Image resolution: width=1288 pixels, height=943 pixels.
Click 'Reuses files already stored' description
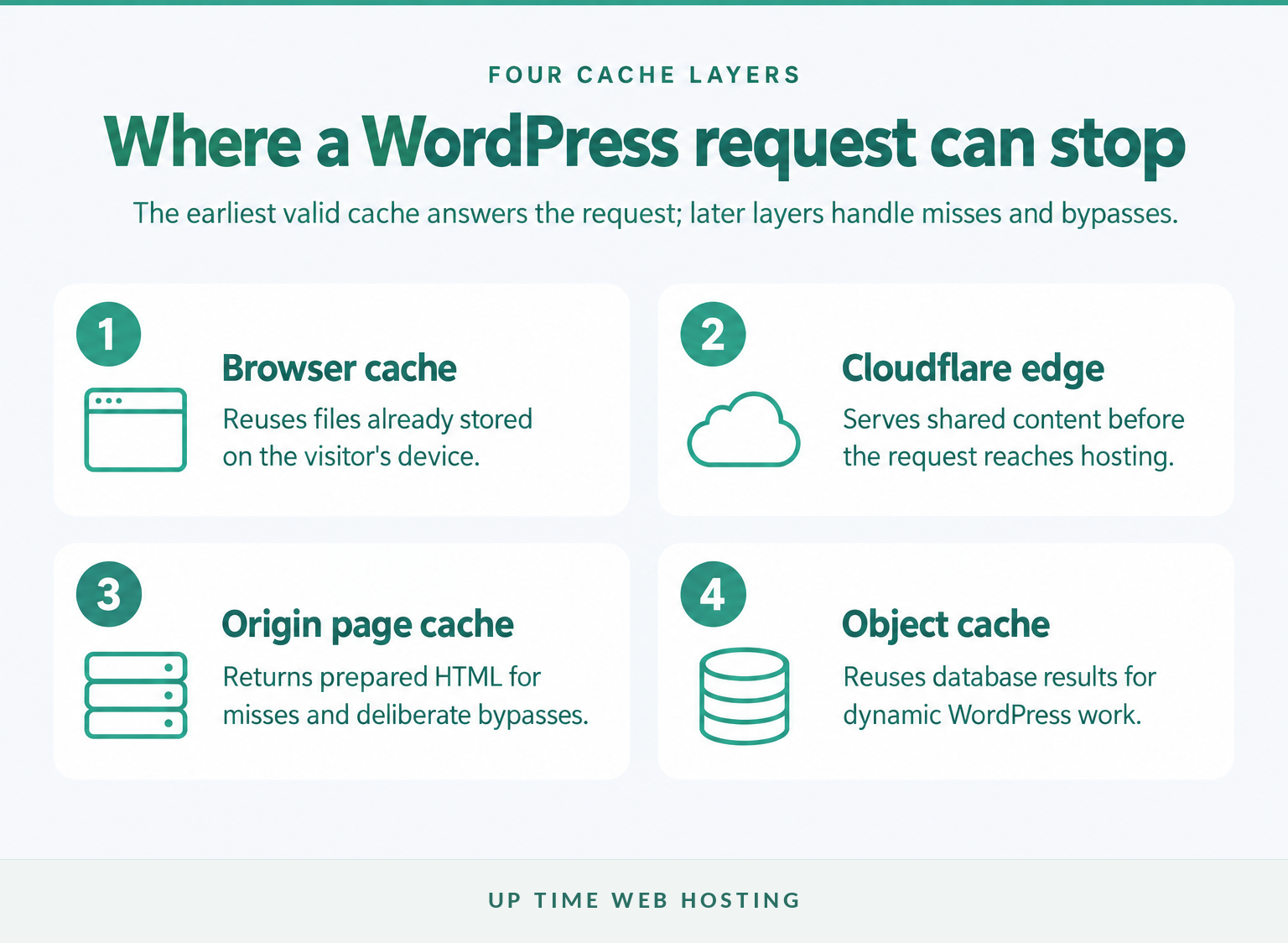click(x=377, y=437)
